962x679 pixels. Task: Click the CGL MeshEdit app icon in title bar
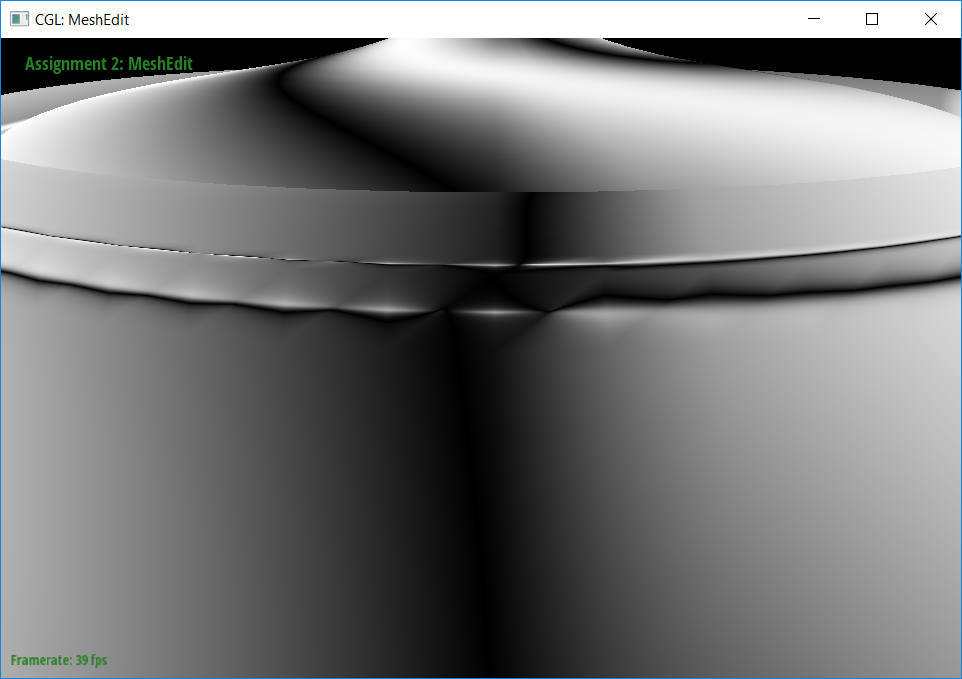point(19,19)
